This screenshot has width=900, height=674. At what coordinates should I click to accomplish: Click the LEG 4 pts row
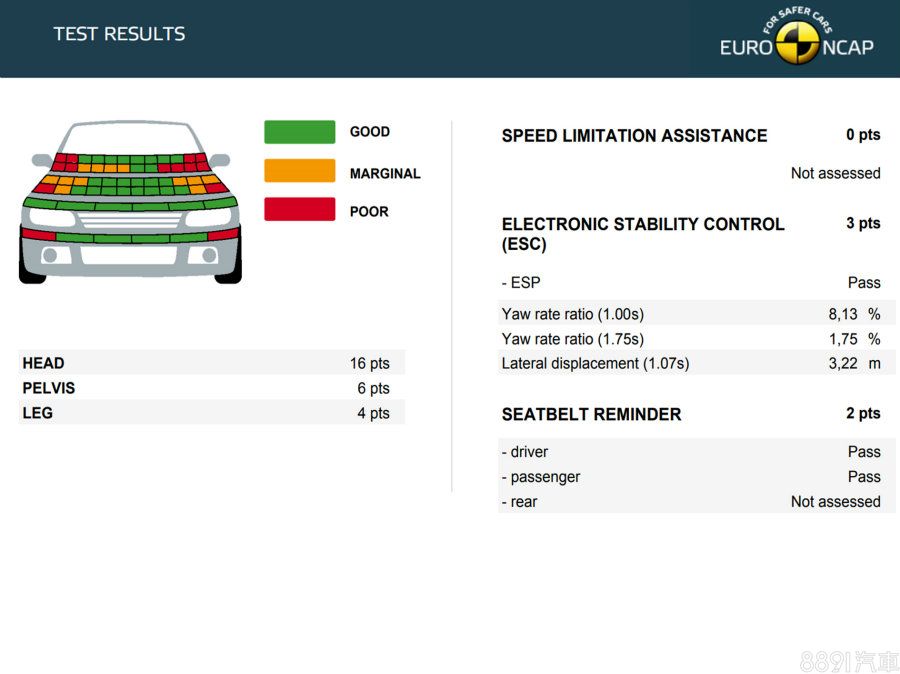211,413
